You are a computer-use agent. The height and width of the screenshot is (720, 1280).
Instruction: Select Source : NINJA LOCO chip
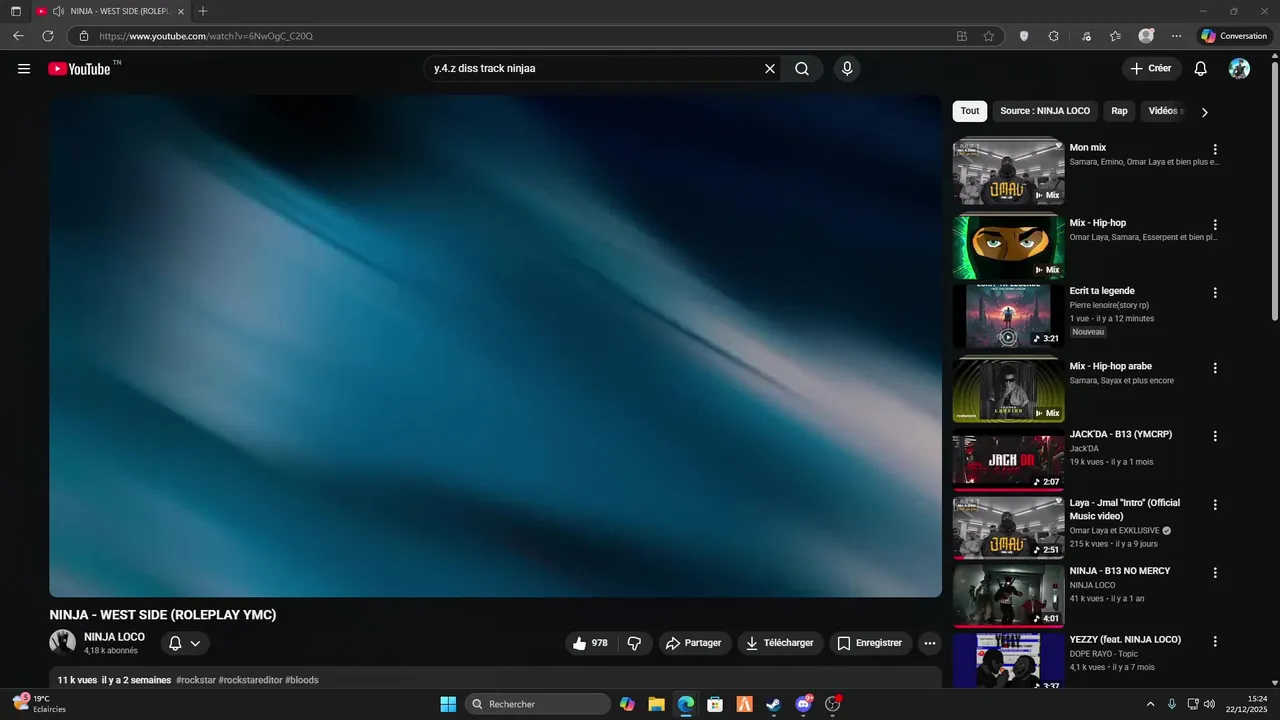point(1045,111)
